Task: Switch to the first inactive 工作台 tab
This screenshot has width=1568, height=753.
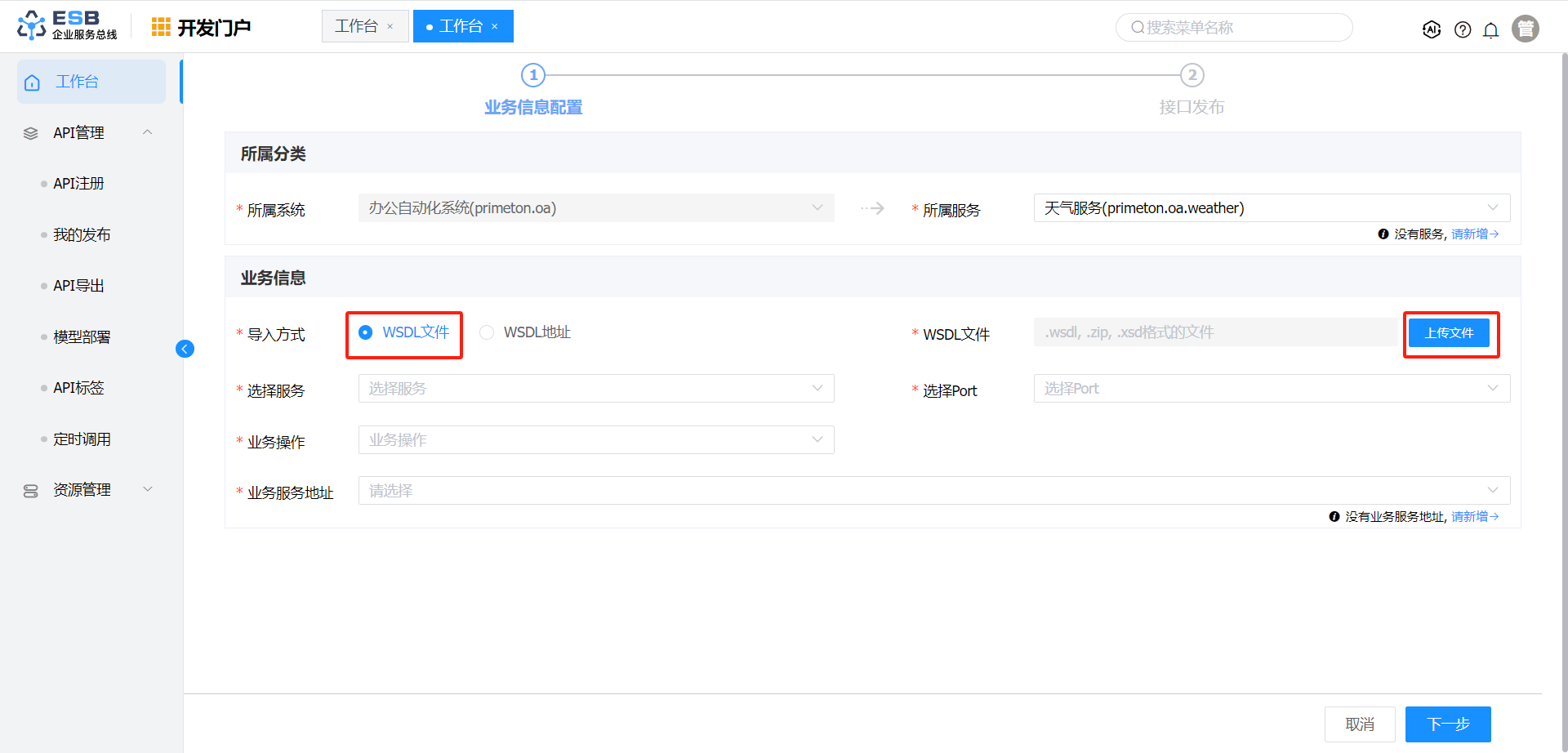Action: point(357,27)
